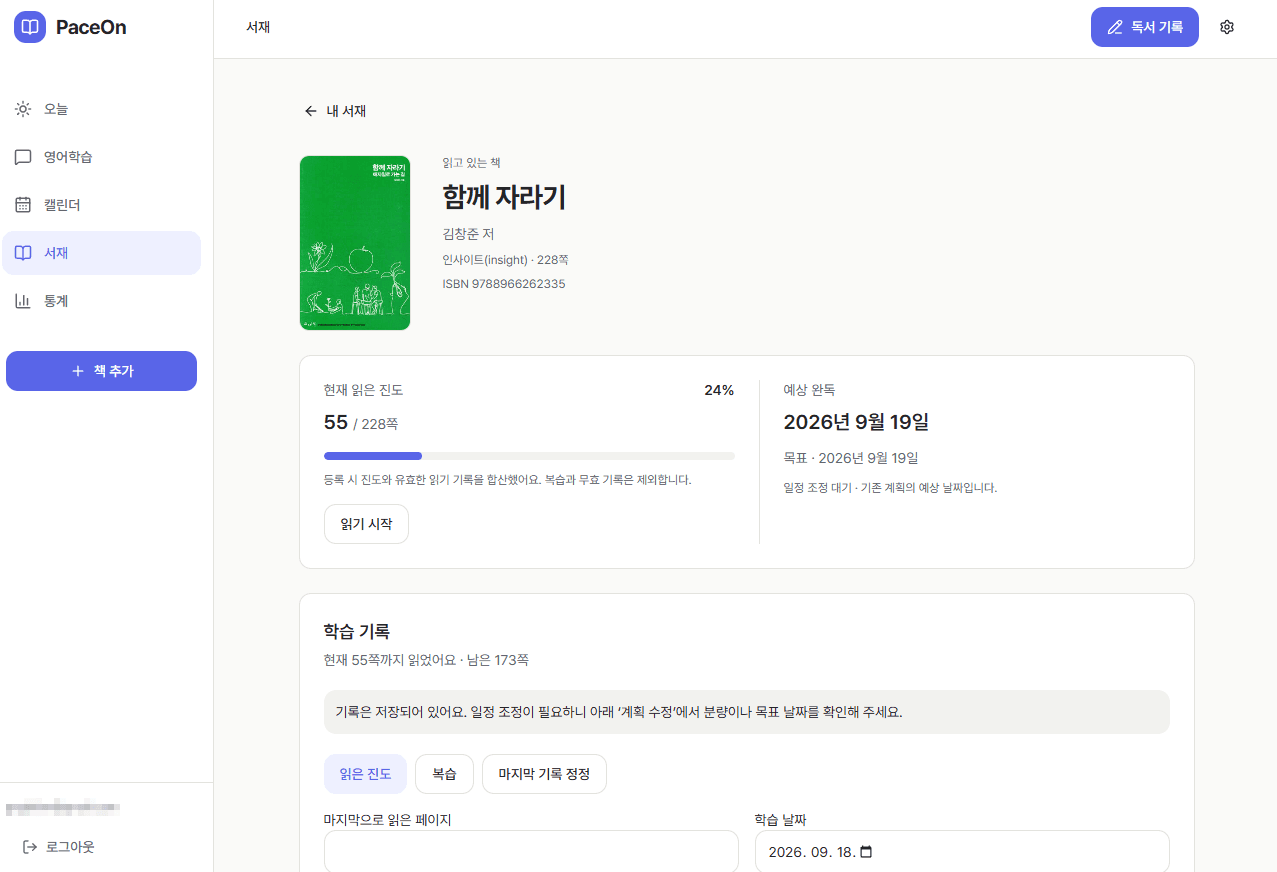Open 캘린더 from the sidebar
1277x872 pixels.
point(101,205)
